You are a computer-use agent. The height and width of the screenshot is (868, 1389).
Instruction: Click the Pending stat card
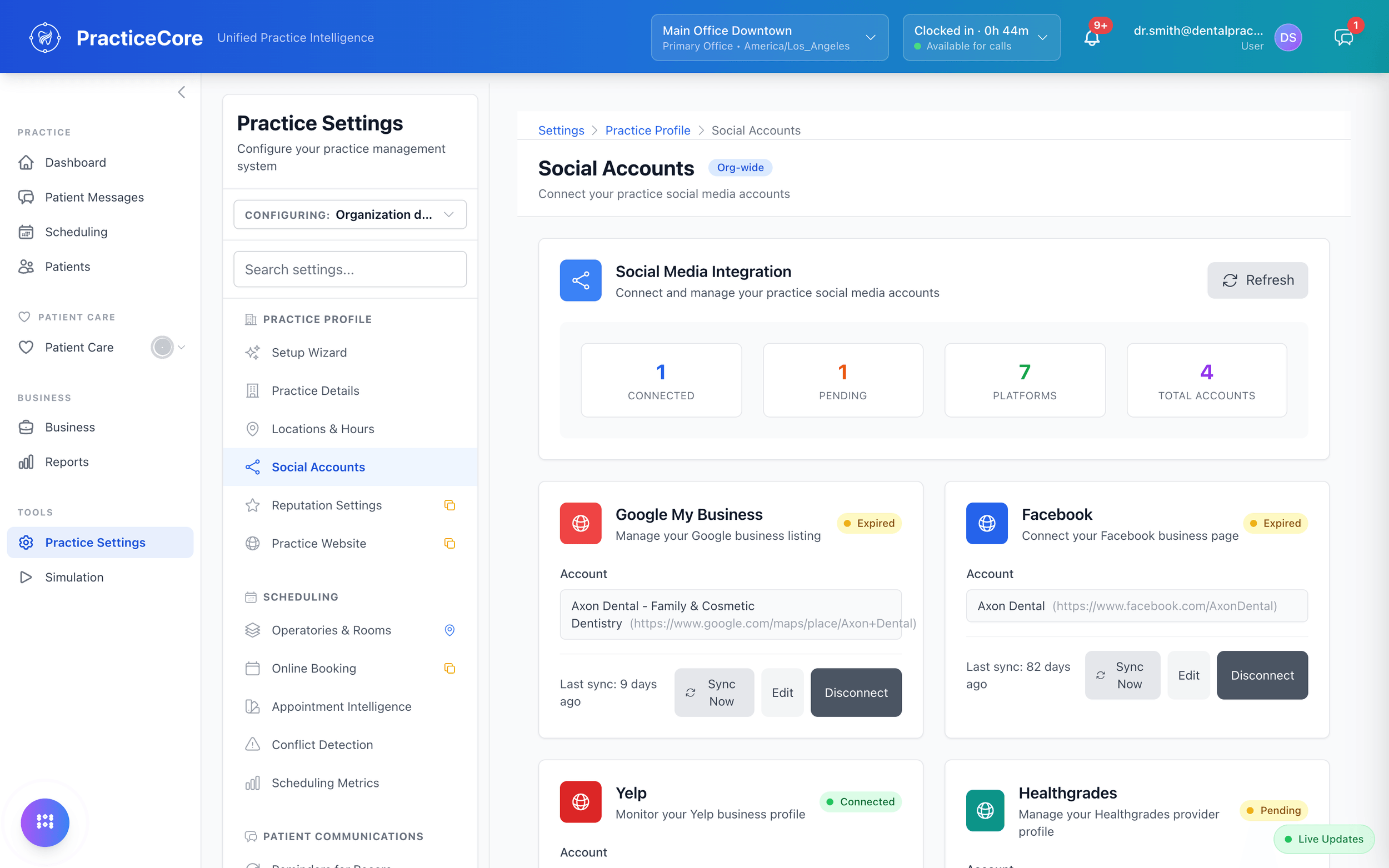point(842,380)
